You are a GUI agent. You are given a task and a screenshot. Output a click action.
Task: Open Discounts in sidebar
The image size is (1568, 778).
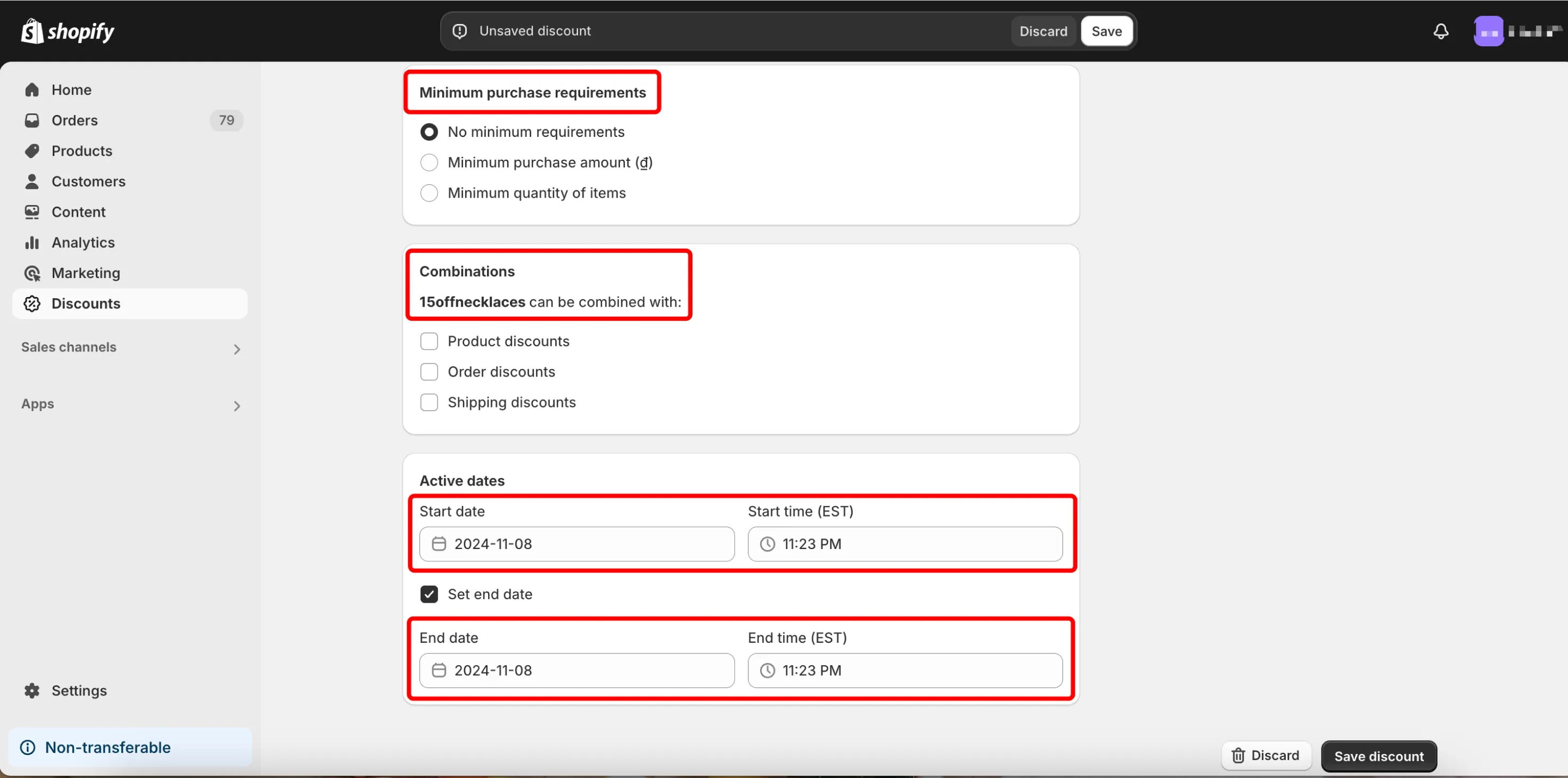(130, 304)
